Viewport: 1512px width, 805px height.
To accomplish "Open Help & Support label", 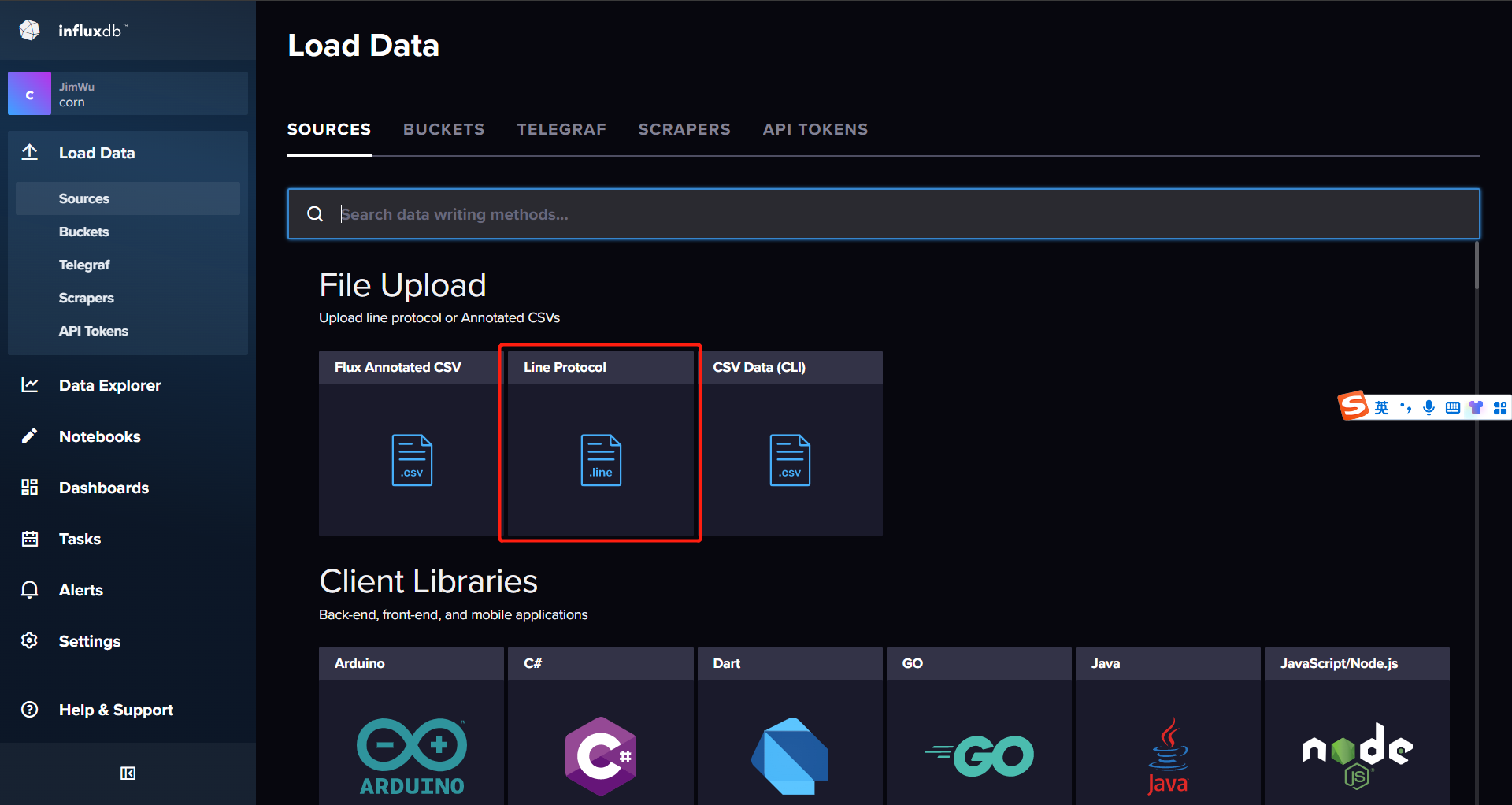I will (116, 710).
